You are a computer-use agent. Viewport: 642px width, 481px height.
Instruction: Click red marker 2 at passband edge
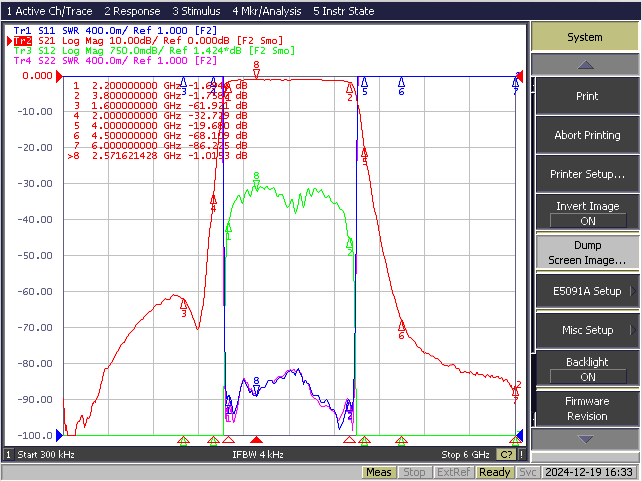click(x=350, y=89)
